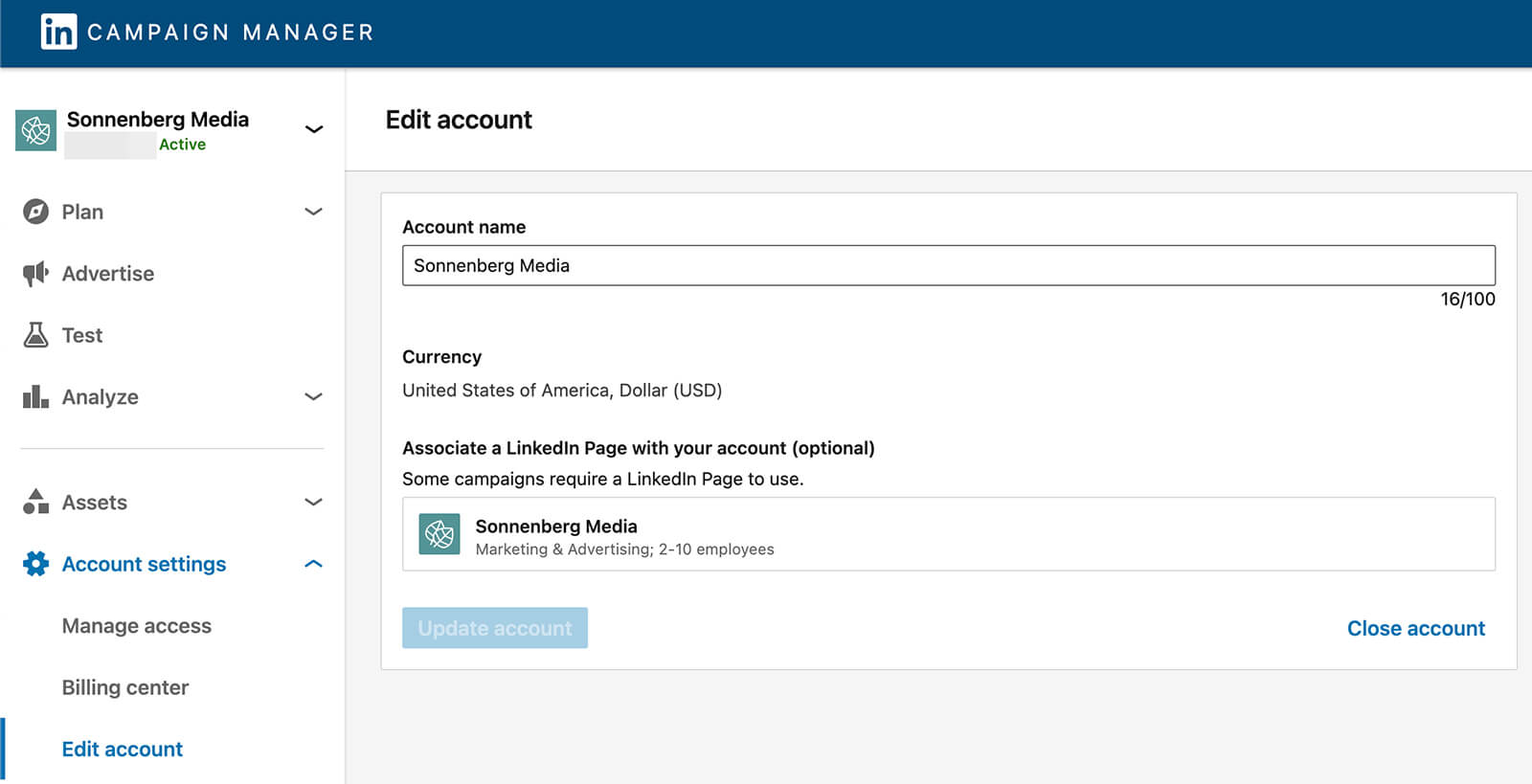Screen dimensions: 1532x784
Task: Click the Edit account page heading
Action: coord(459,120)
